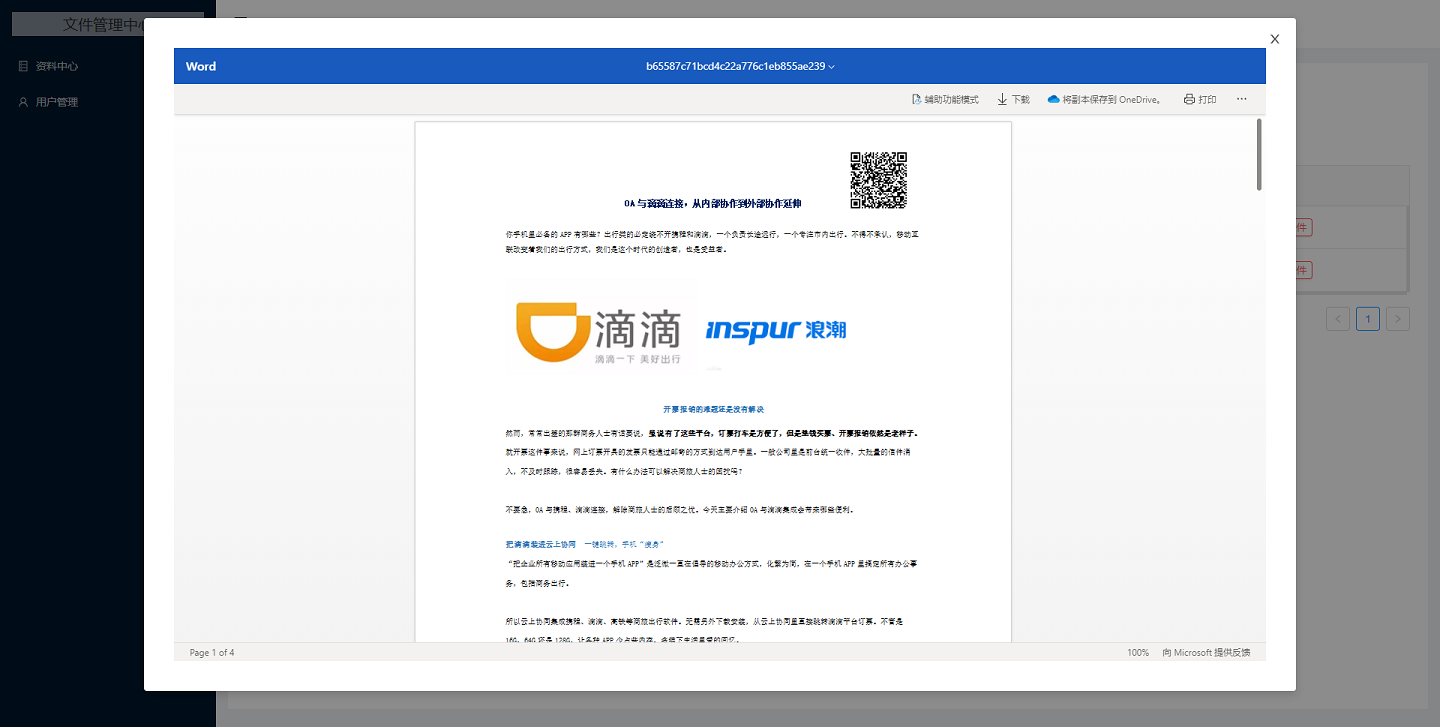This screenshot has width=1440, height=727.
Task: Click the paragraph beginning '你手机里必备的 APP'
Action: (x=711, y=241)
